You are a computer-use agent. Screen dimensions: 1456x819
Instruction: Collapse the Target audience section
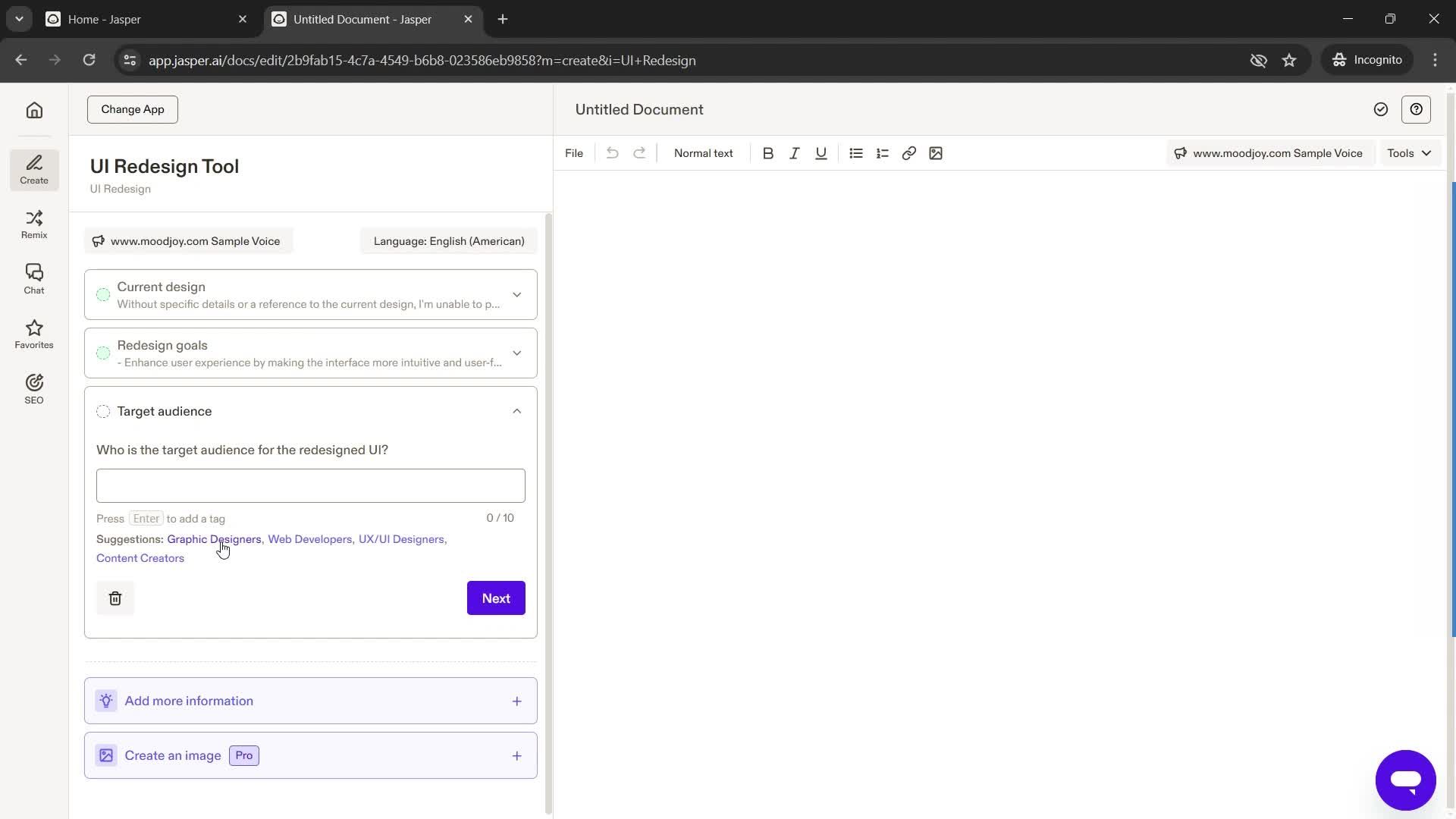(516, 411)
